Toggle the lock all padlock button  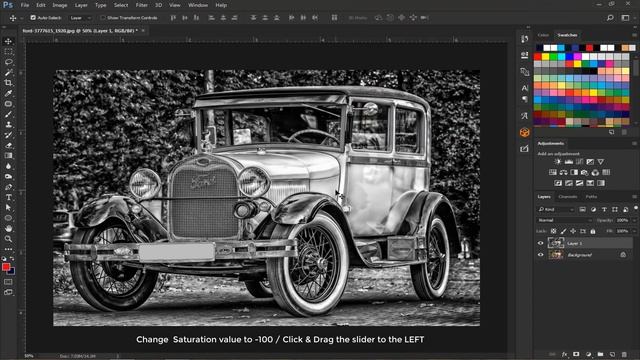[x=593, y=231]
